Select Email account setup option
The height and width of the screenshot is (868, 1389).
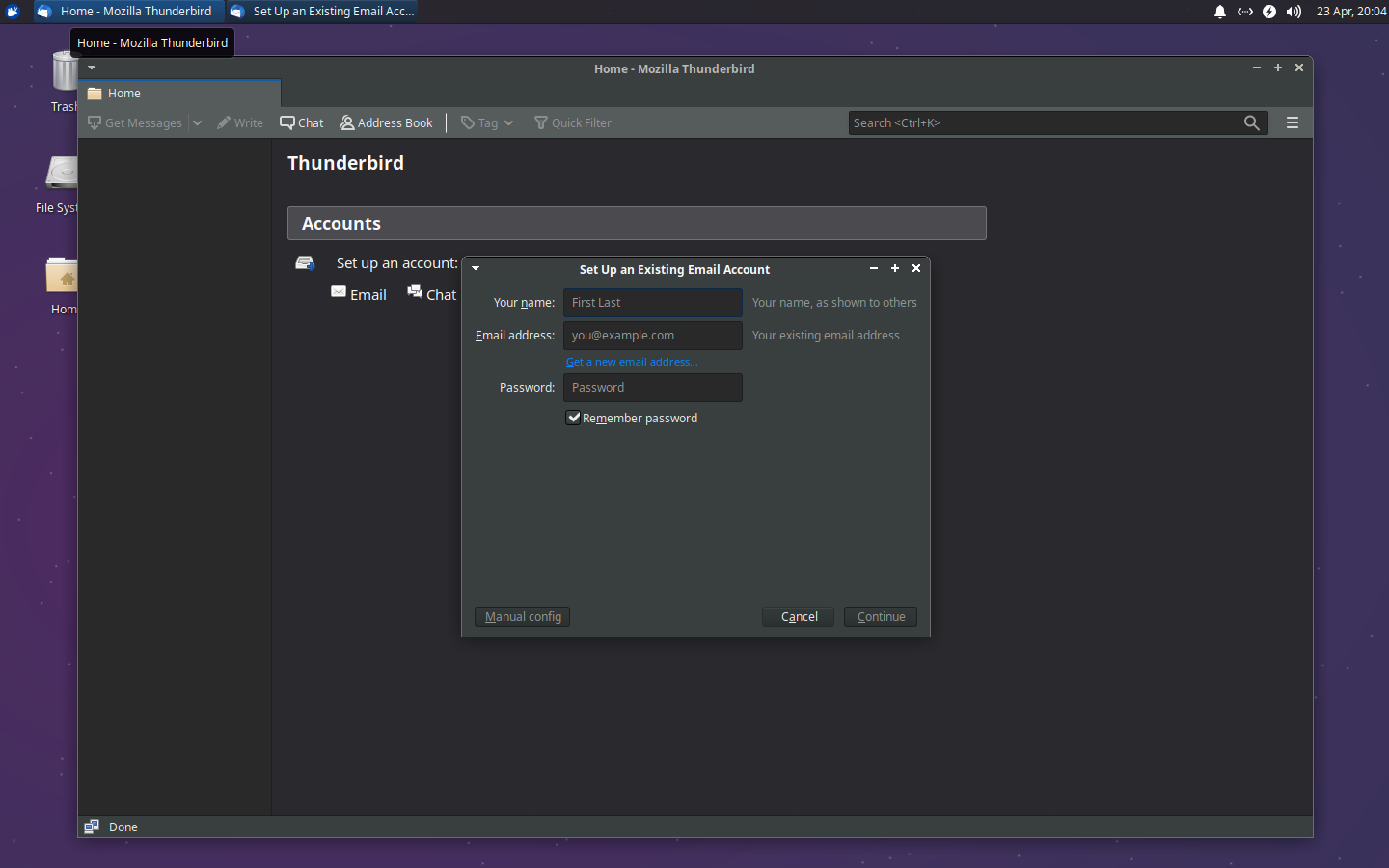[358, 294]
